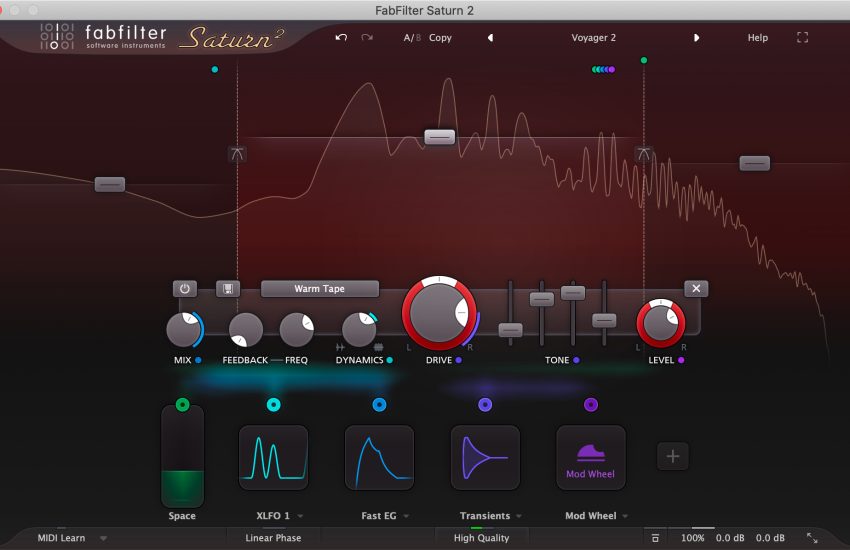Click the green modulation dot above right crossover
This screenshot has width=850, height=550.
coord(644,60)
